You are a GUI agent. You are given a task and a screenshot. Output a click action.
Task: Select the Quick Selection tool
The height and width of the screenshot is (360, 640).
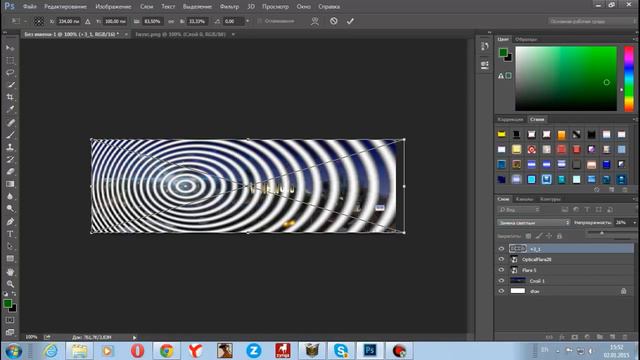coord(10,85)
